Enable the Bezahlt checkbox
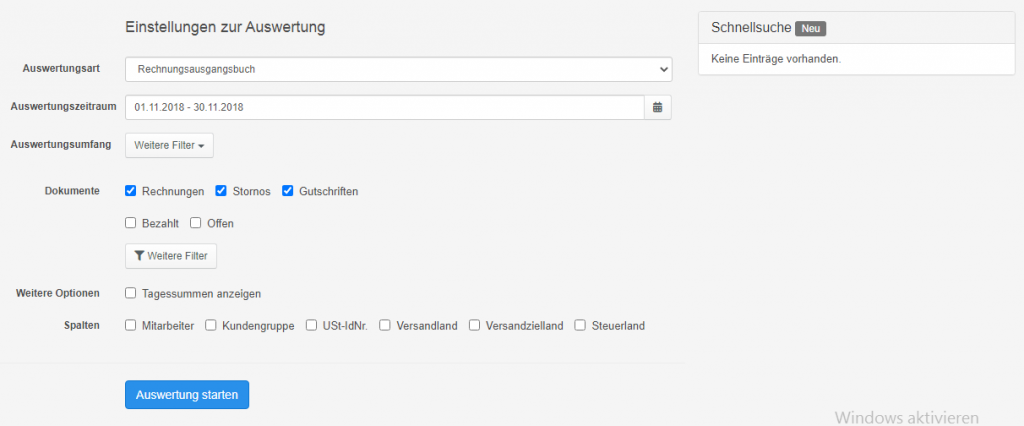 click(x=131, y=223)
